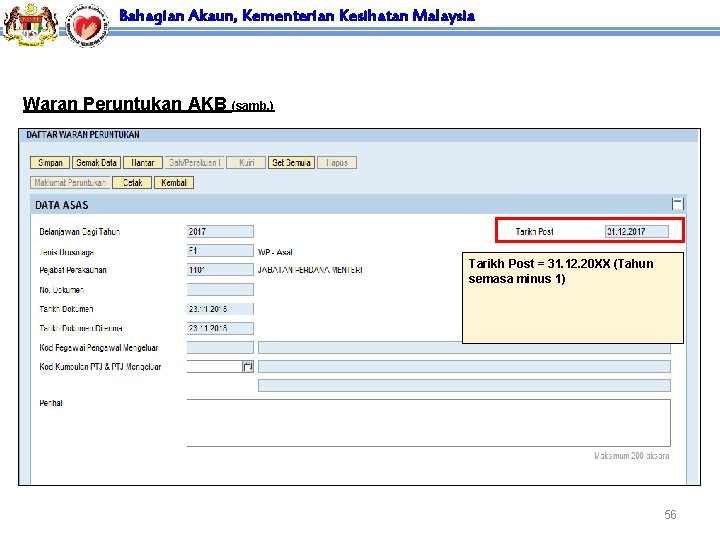
Task: Click the PTJ description field beside lookup
Action: coord(464,366)
